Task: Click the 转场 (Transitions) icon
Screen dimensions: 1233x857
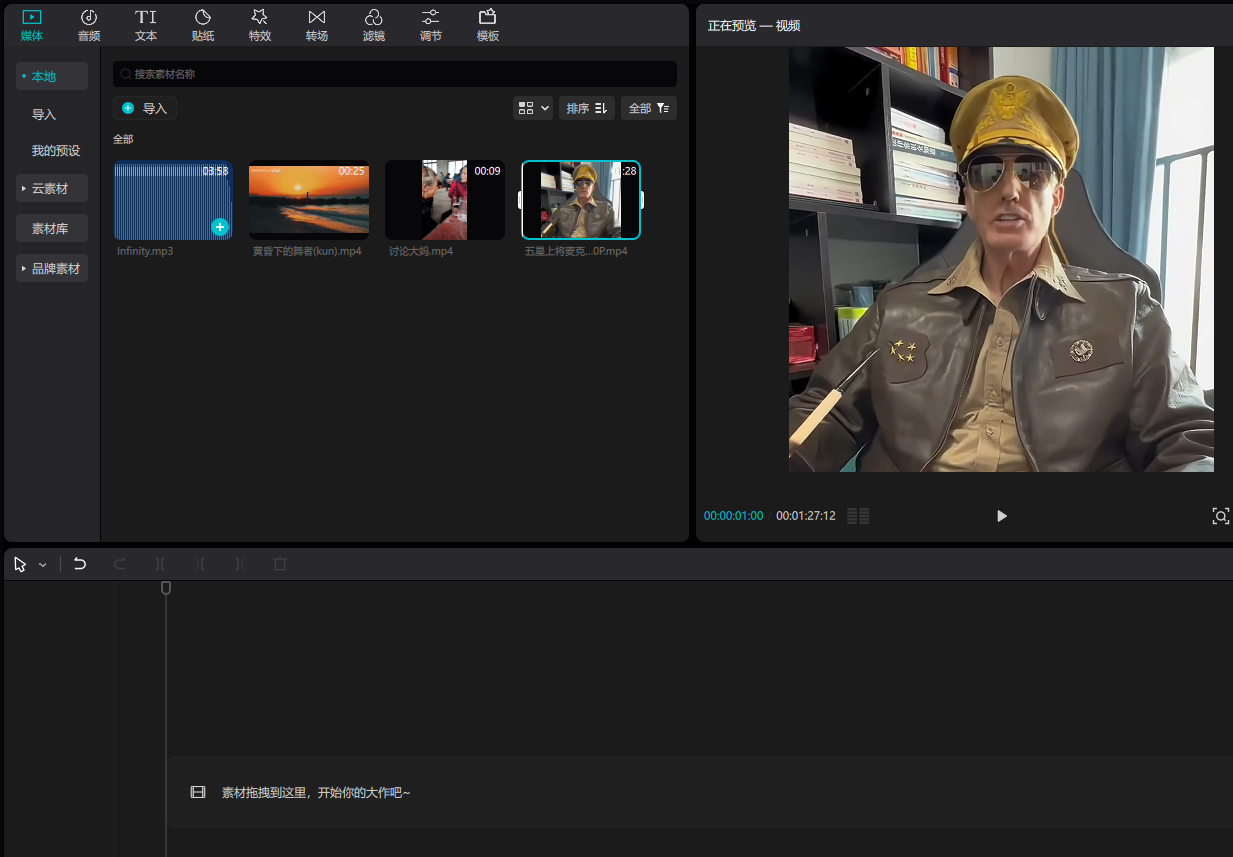Action: (317, 18)
